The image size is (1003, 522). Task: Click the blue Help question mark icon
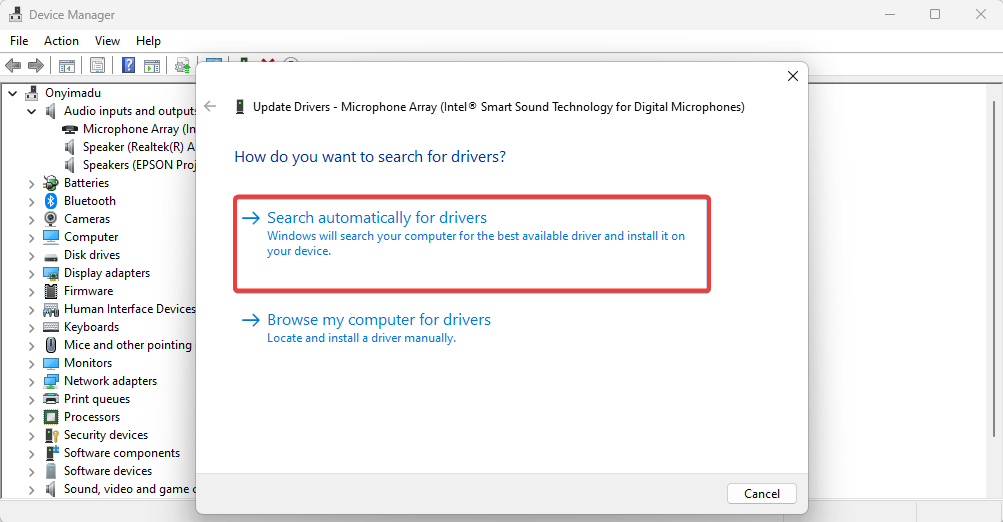pyautogui.click(x=128, y=65)
